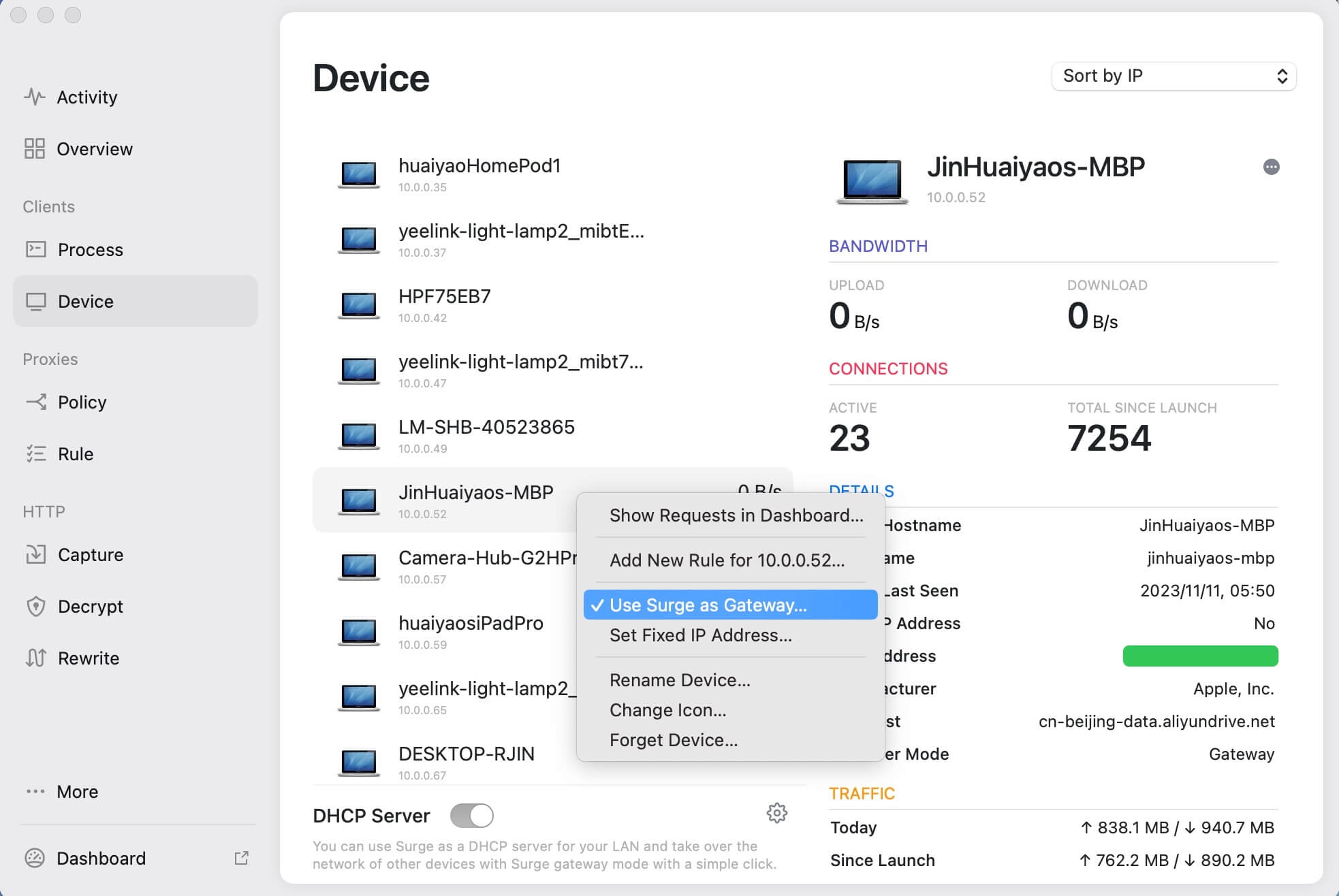Go to the Activity section
Viewport: 1339px width, 896px height.
[x=135, y=97]
